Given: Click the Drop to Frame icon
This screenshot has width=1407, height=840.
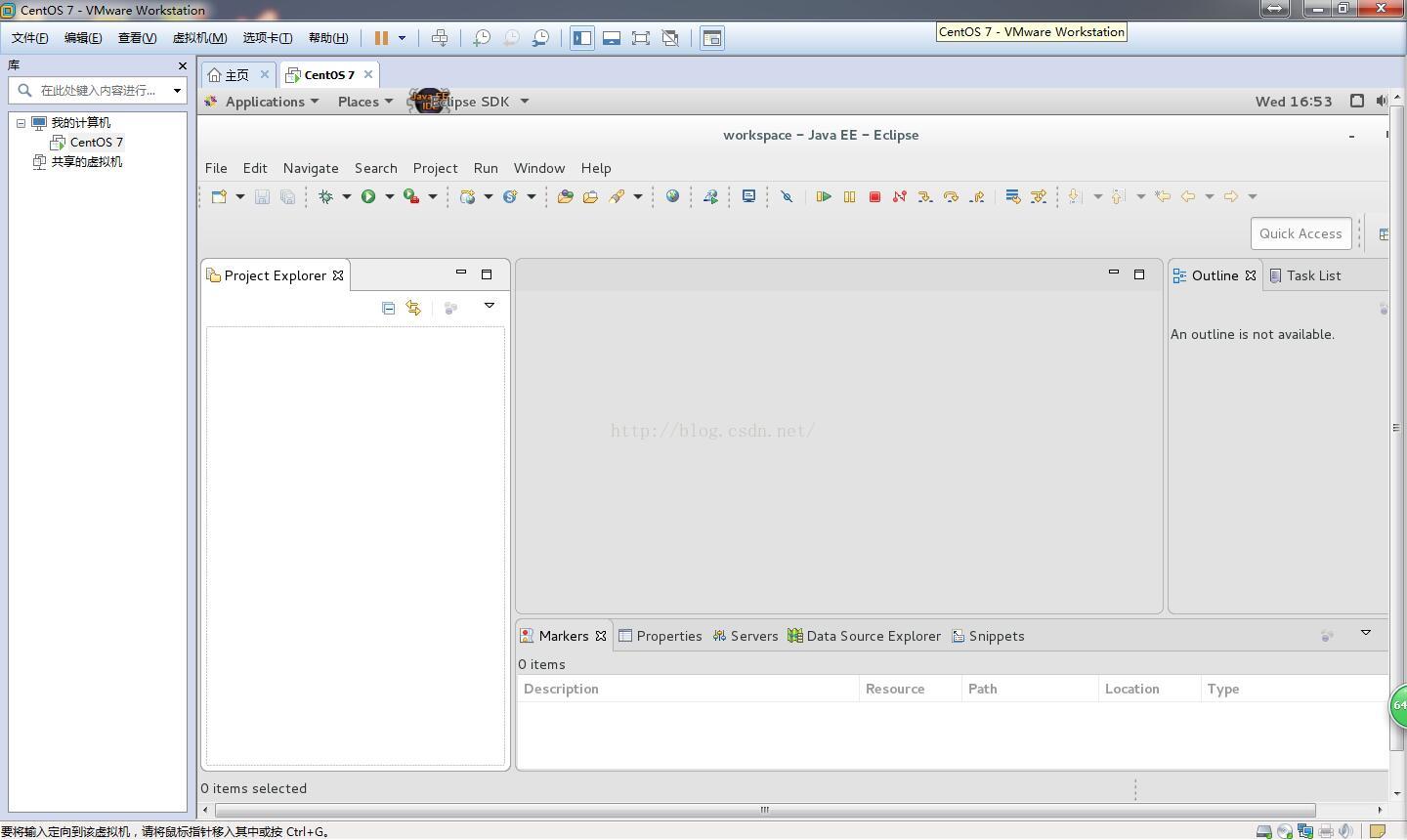Looking at the screenshot, I should (1012, 196).
